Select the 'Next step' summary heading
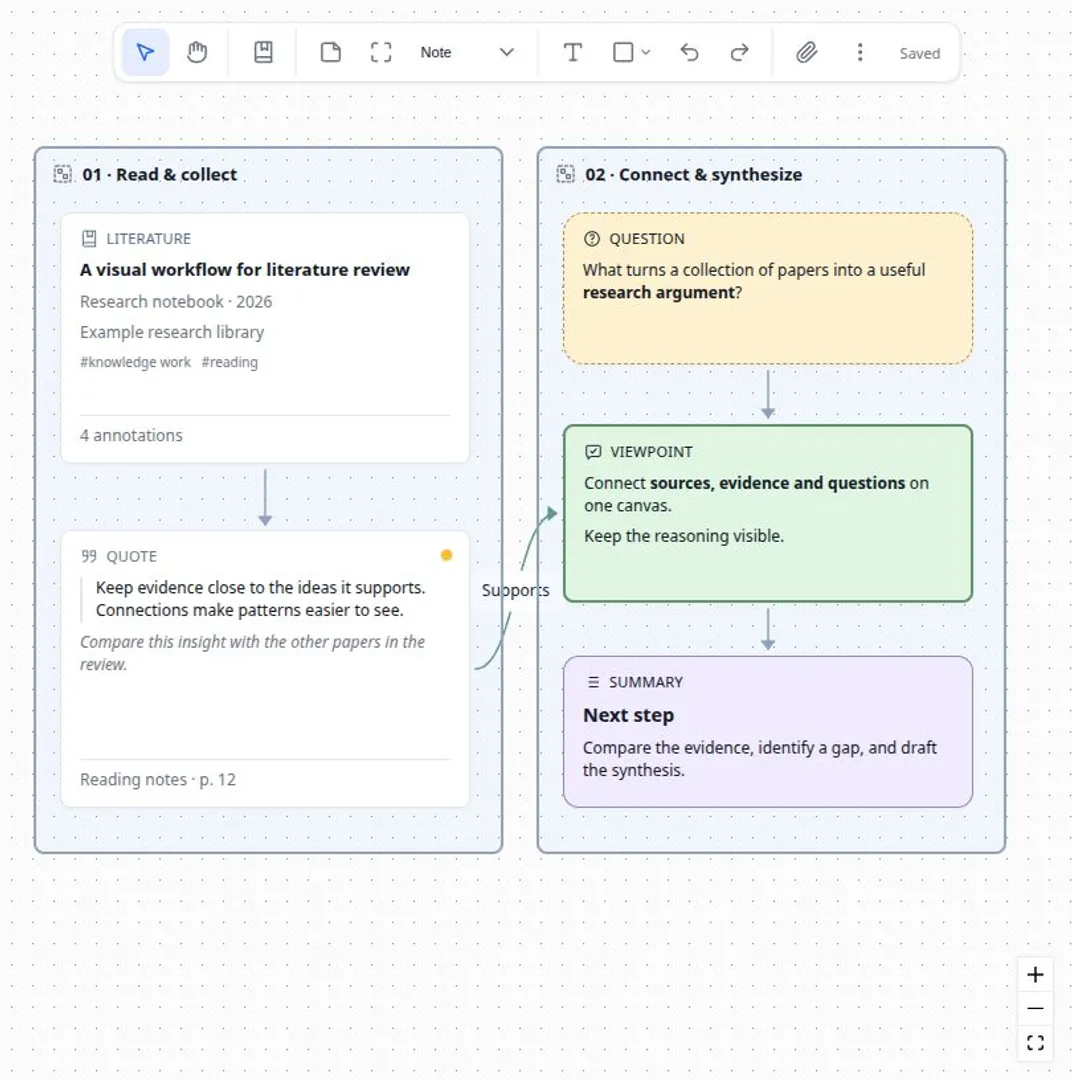Viewport: 1072px width, 1080px height. pyautogui.click(x=628, y=715)
